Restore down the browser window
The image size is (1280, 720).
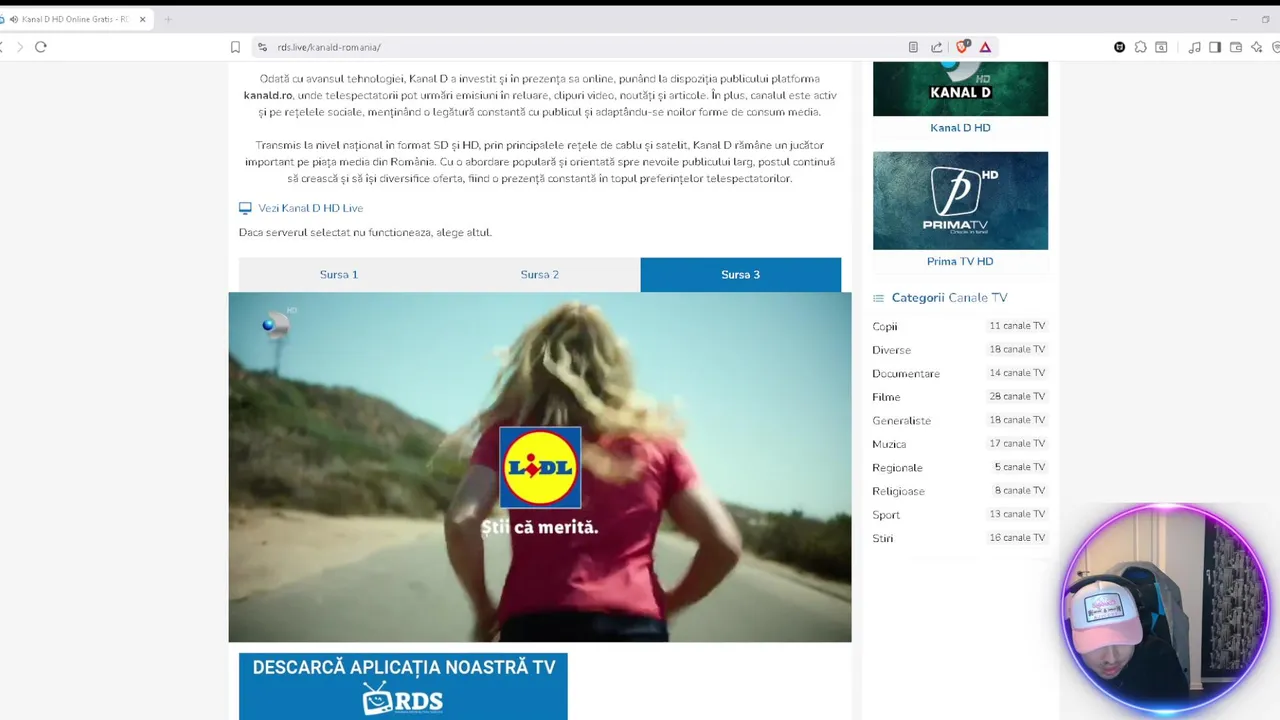tap(1266, 19)
